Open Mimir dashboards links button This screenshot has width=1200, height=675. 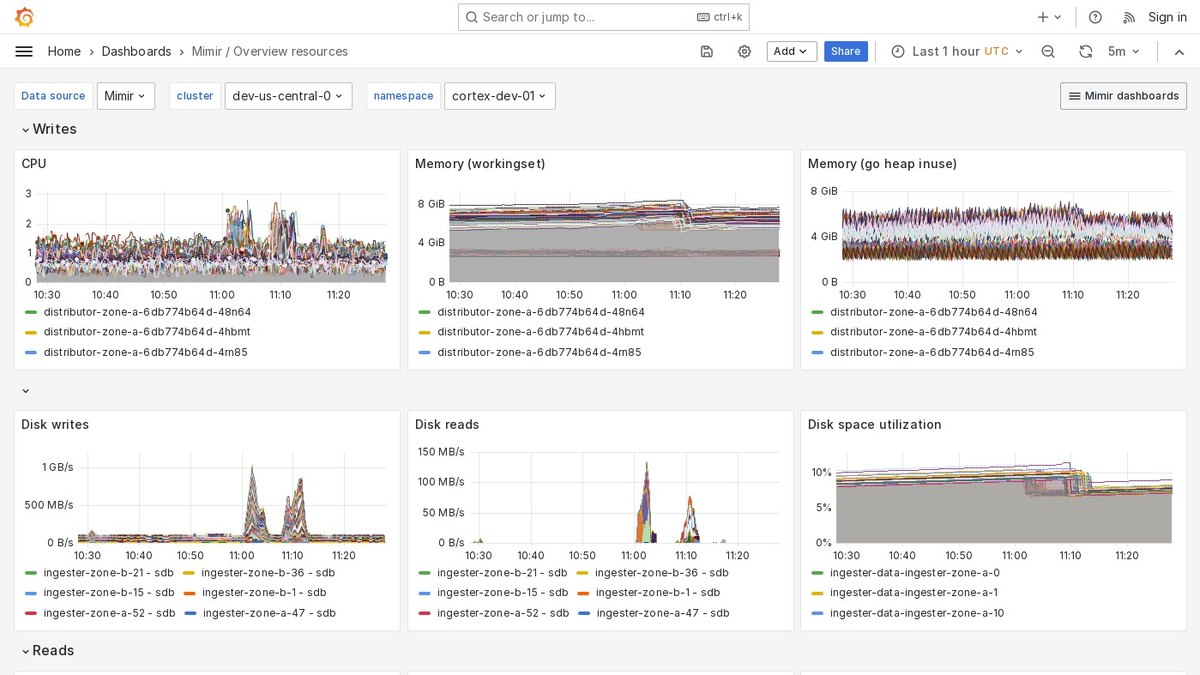1123,96
